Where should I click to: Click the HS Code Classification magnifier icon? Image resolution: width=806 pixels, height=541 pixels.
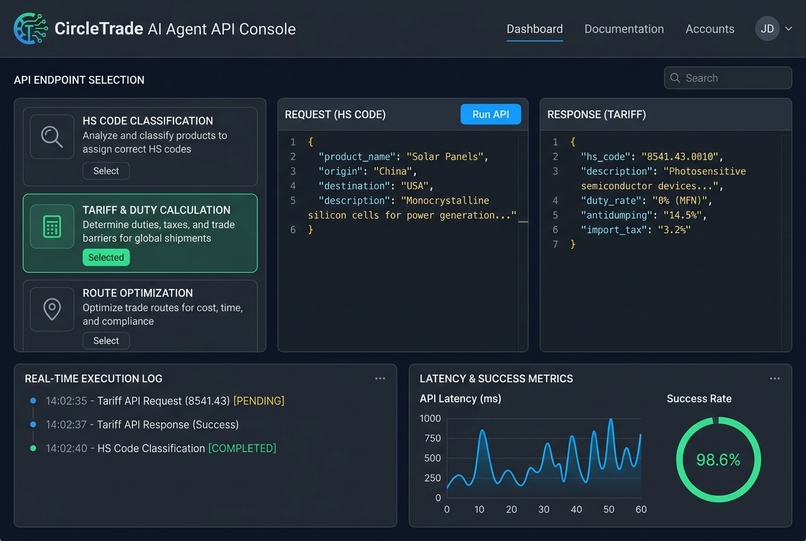tap(52, 137)
